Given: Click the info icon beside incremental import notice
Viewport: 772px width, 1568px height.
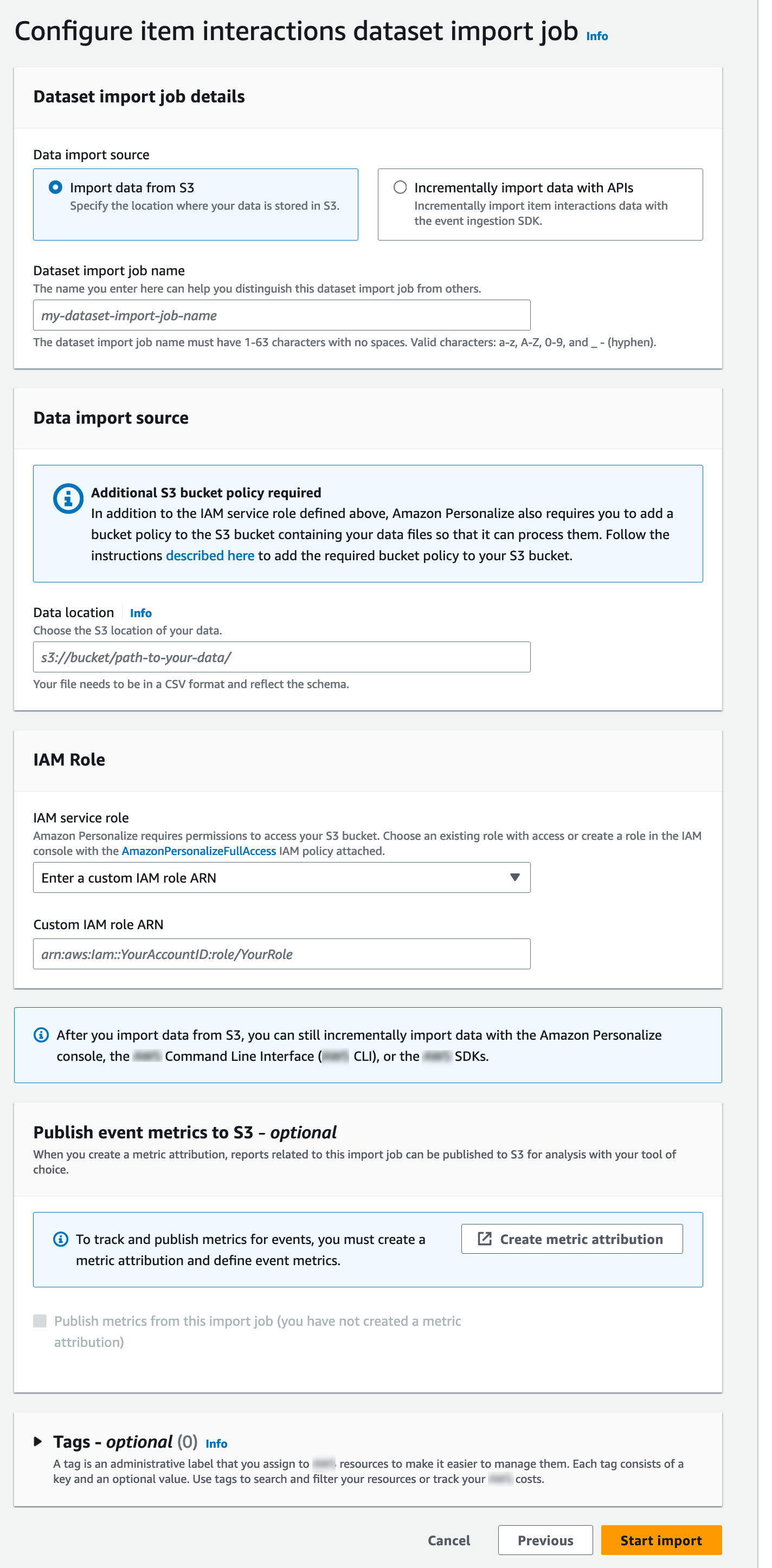Looking at the screenshot, I should click(41, 1035).
